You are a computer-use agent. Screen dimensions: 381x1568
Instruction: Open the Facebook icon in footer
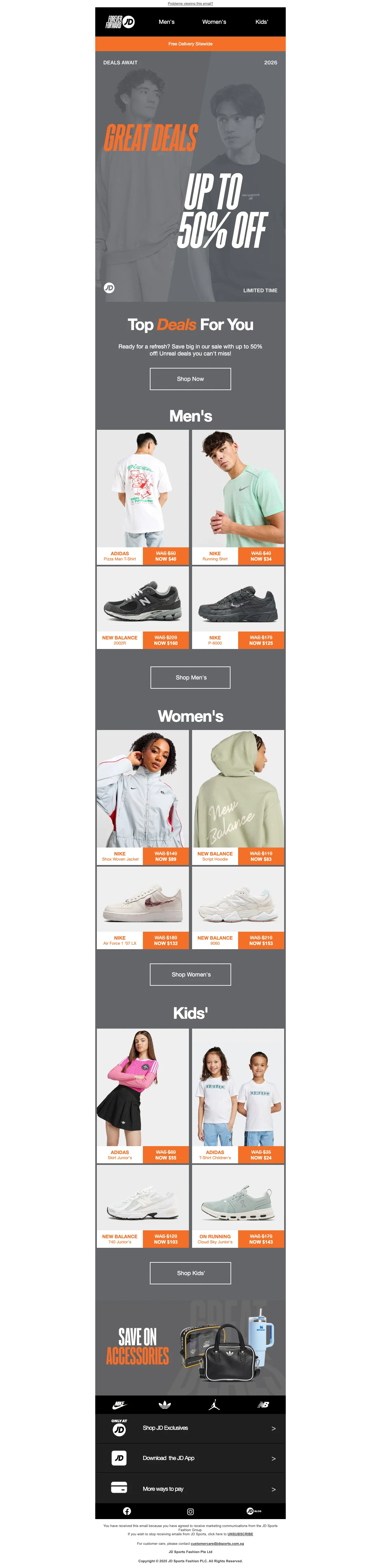tap(127, 1511)
